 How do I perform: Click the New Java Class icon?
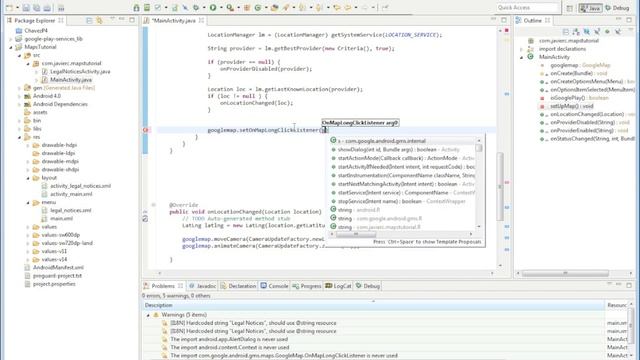tap(258, 7)
